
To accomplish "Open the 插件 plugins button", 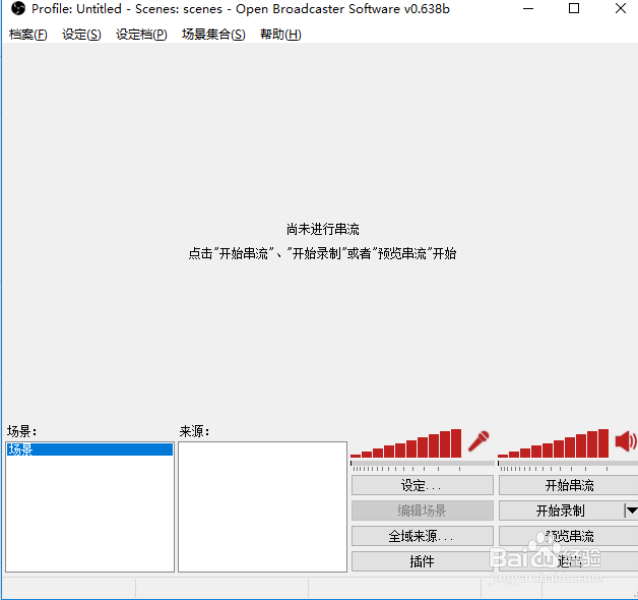I will point(422,561).
